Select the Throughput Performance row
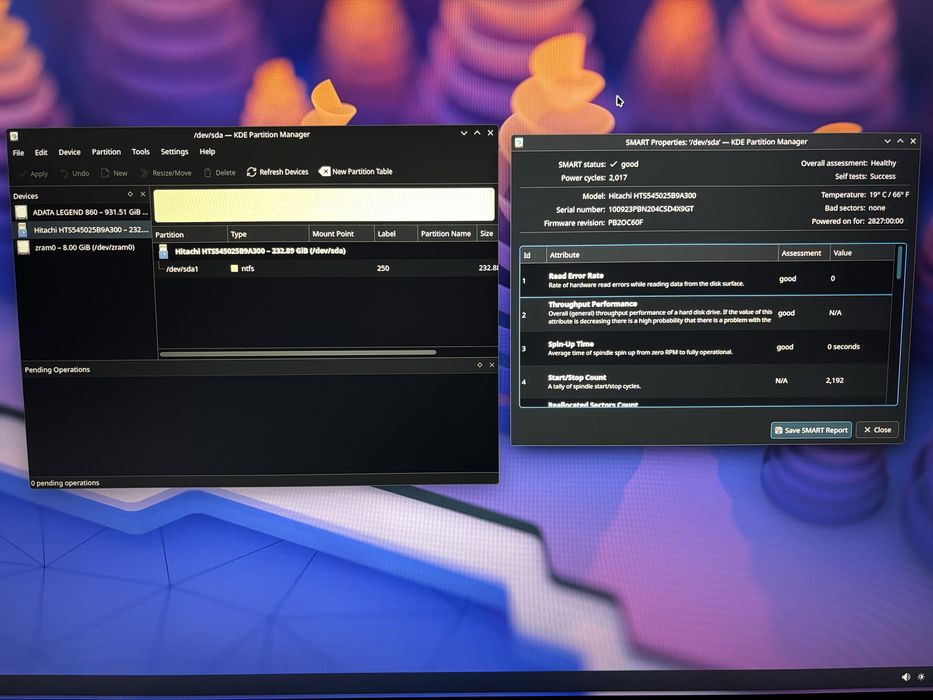Viewport: 933px width, 700px height. [x=707, y=312]
